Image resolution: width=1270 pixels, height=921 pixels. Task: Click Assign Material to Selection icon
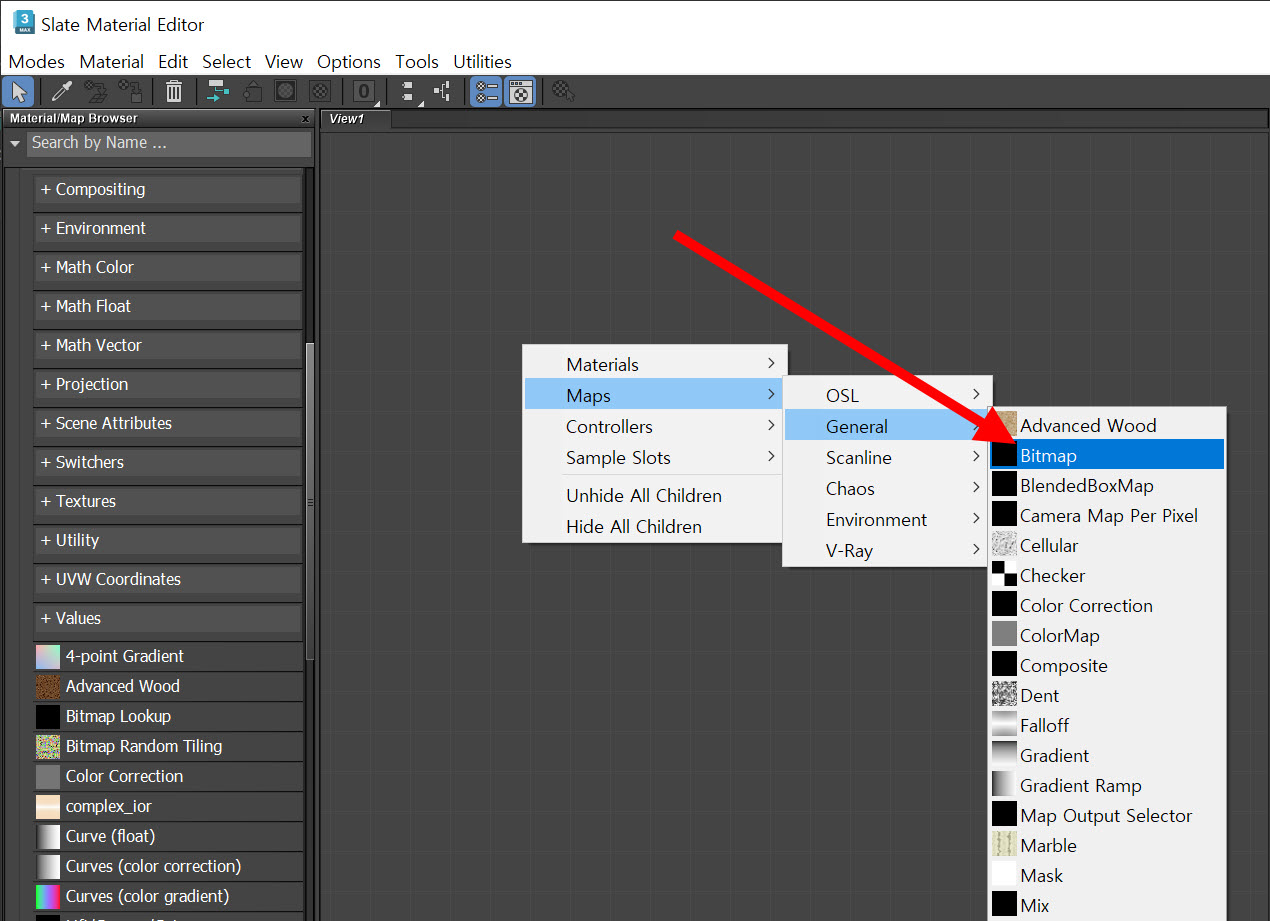click(130, 92)
